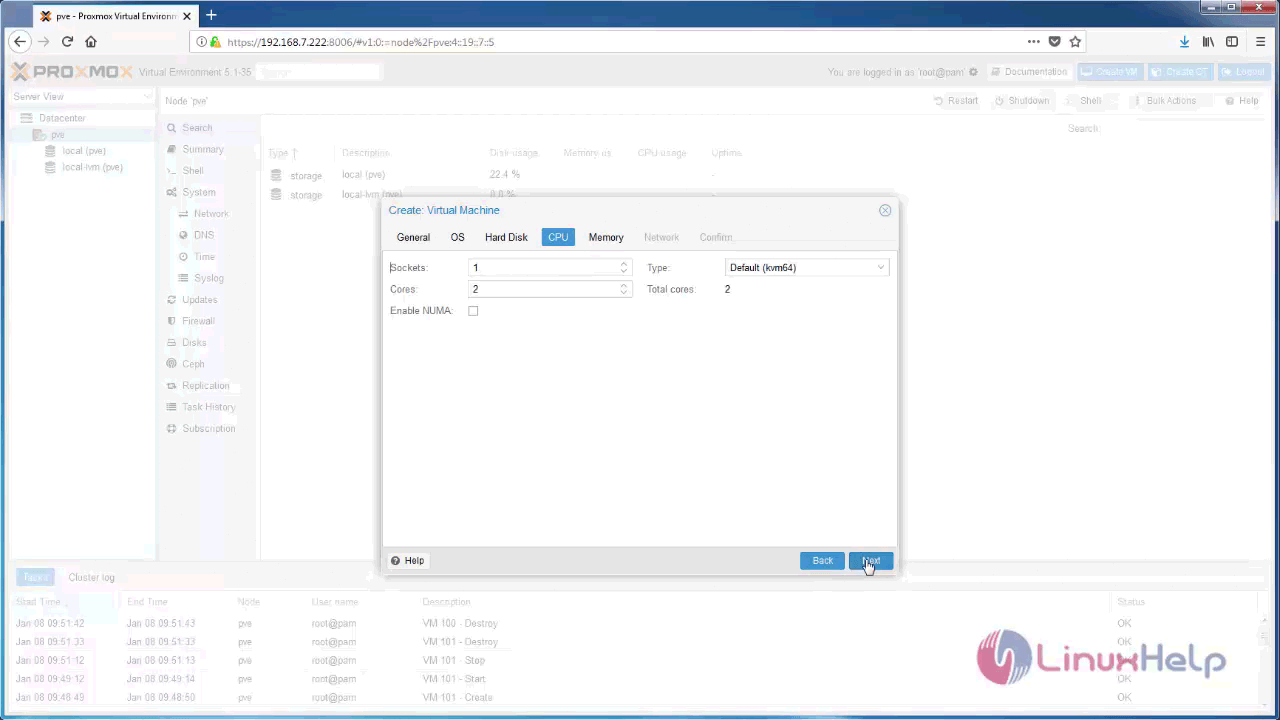This screenshot has width=1280, height=720.
Task: Click the Restart node button
Action: tap(956, 101)
